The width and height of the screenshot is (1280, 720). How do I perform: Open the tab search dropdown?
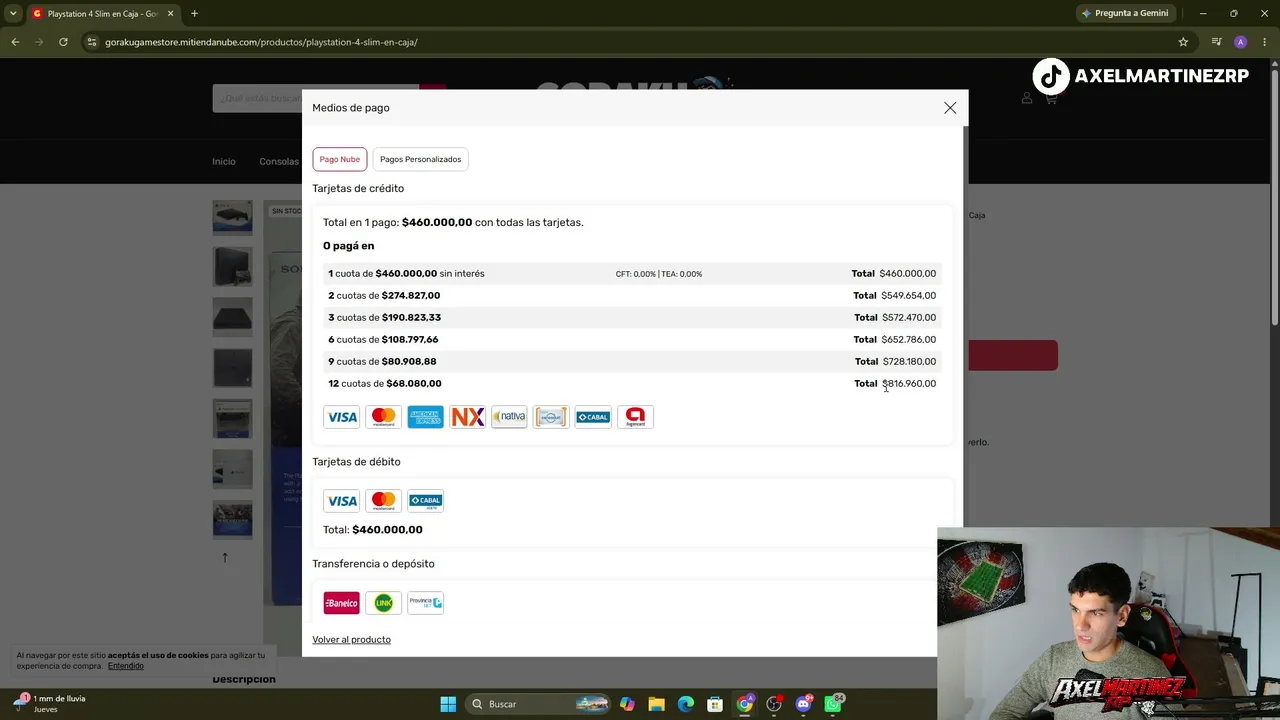click(x=13, y=13)
